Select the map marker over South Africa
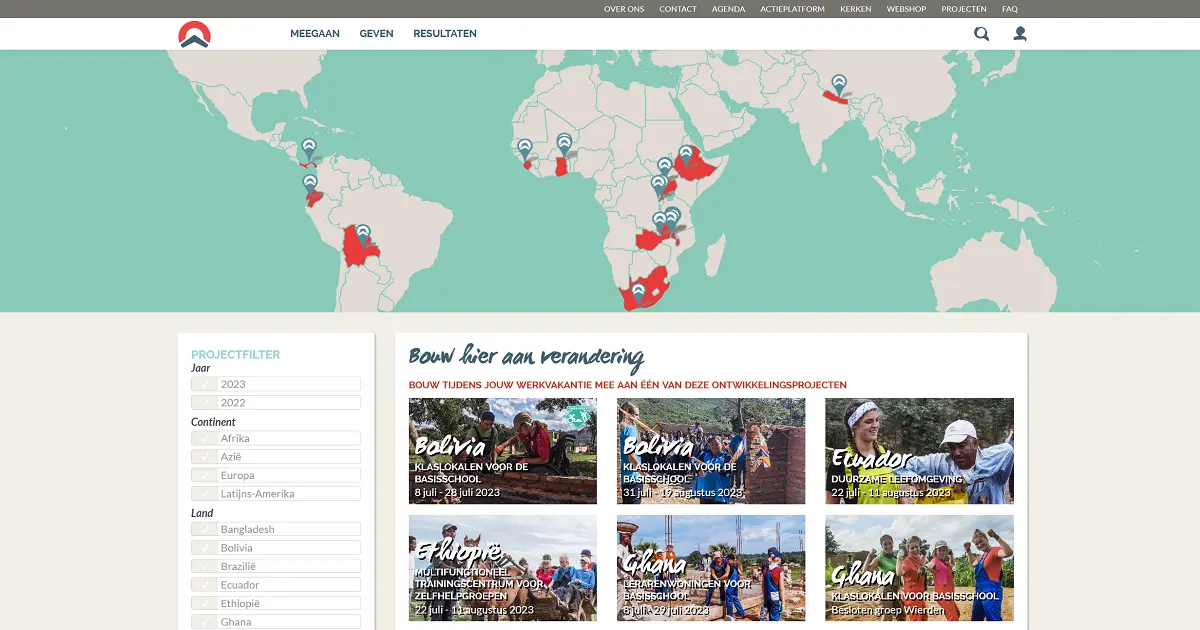The height and width of the screenshot is (630, 1200). pos(638,292)
